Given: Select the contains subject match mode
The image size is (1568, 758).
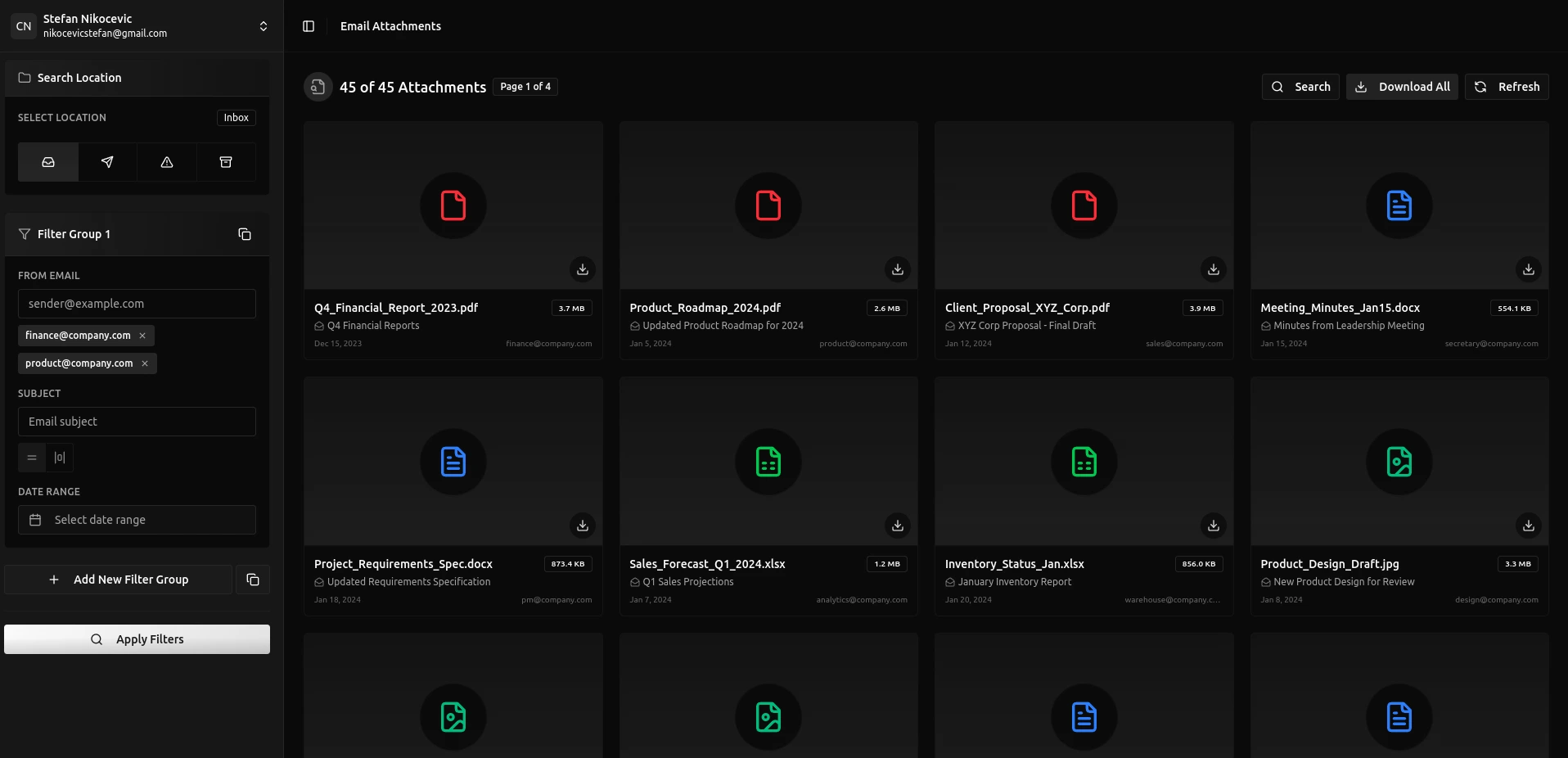Looking at the screenshot, I should click(60, 458).
